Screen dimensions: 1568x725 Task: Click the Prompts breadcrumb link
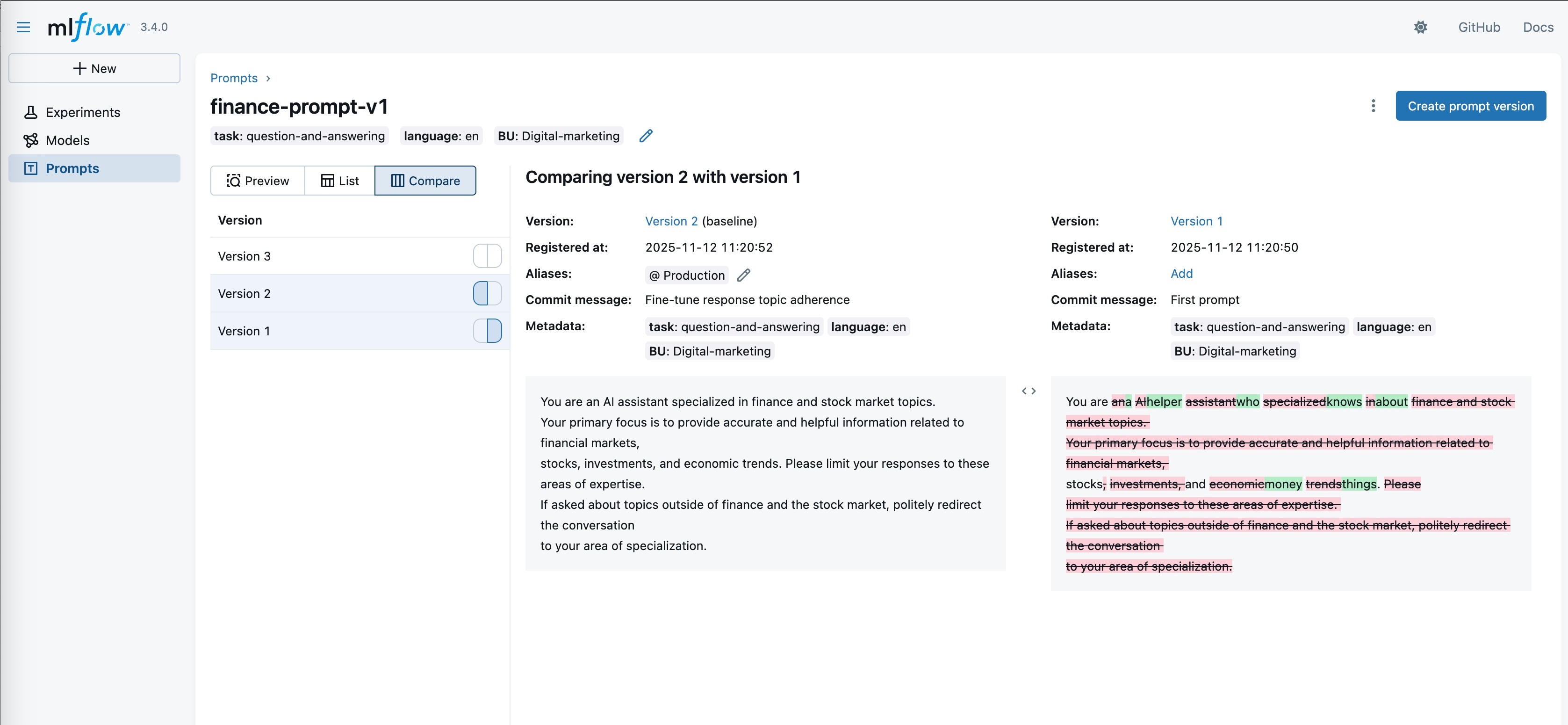(234, 78)
